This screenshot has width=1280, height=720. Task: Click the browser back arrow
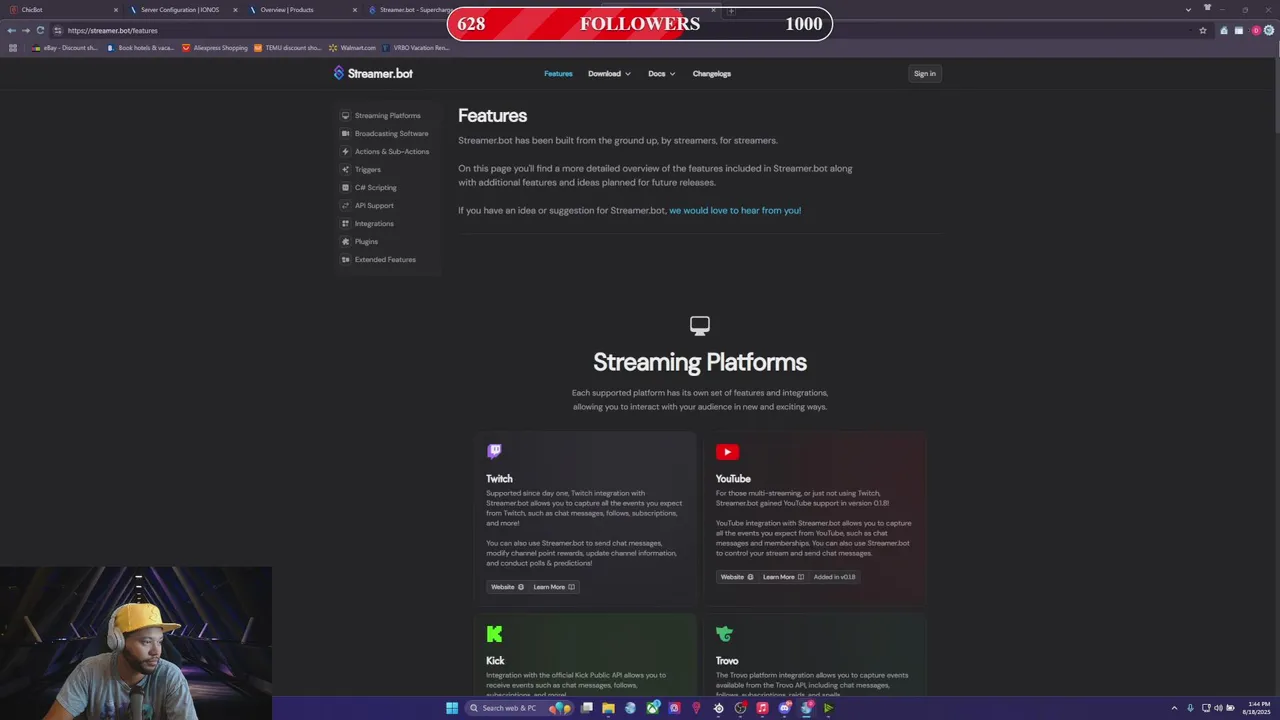[x=11, y=30]
